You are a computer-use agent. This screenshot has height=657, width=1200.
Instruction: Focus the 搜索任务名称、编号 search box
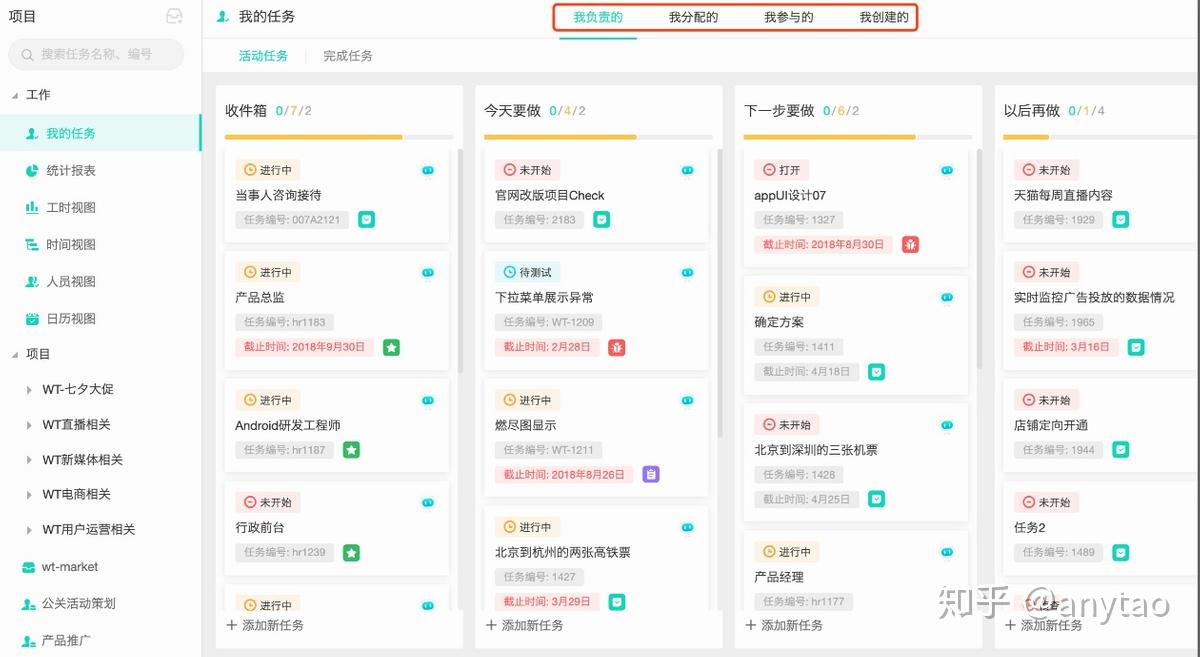pyautogui.click(x=96, y=54)
